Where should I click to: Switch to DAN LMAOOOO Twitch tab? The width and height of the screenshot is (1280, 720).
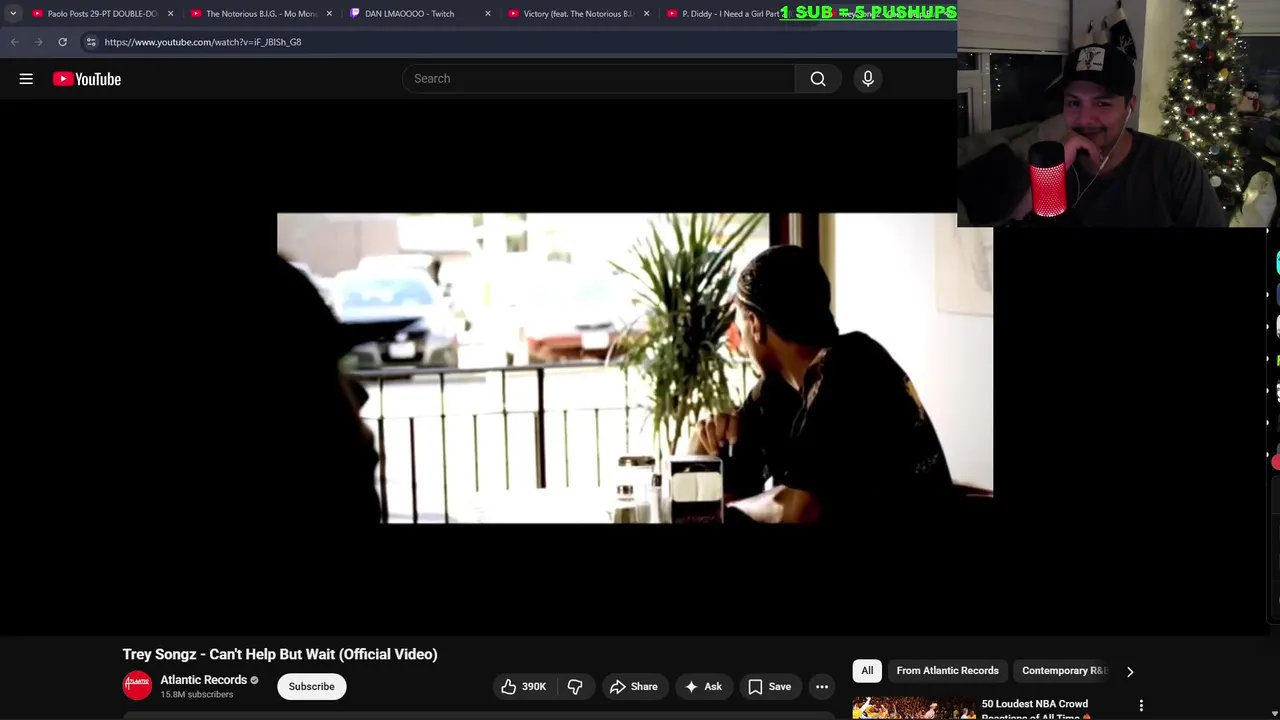[420, 14]
